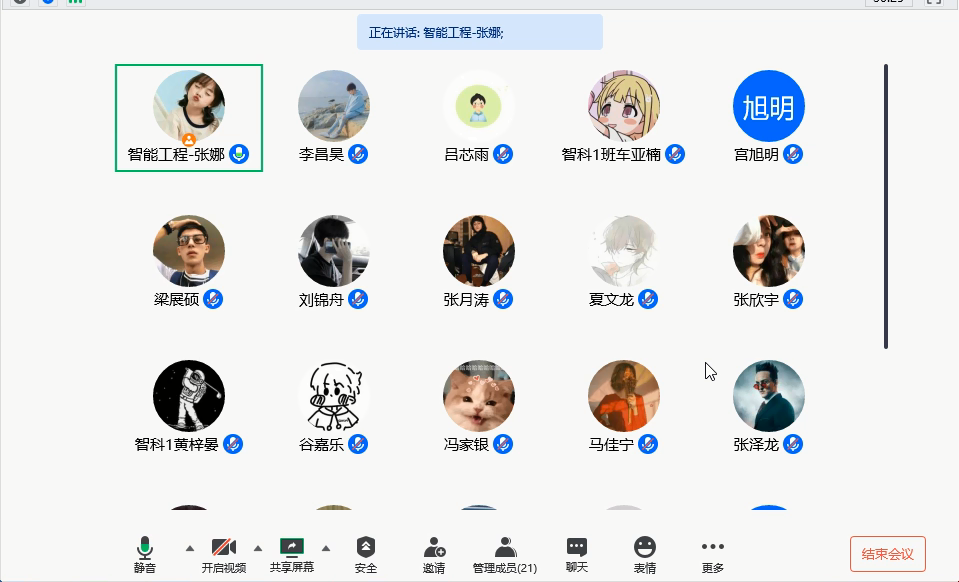959x582 pixels.
Task: Click the muted mic icon next to 刘锦舟
Action: [358, 299]
